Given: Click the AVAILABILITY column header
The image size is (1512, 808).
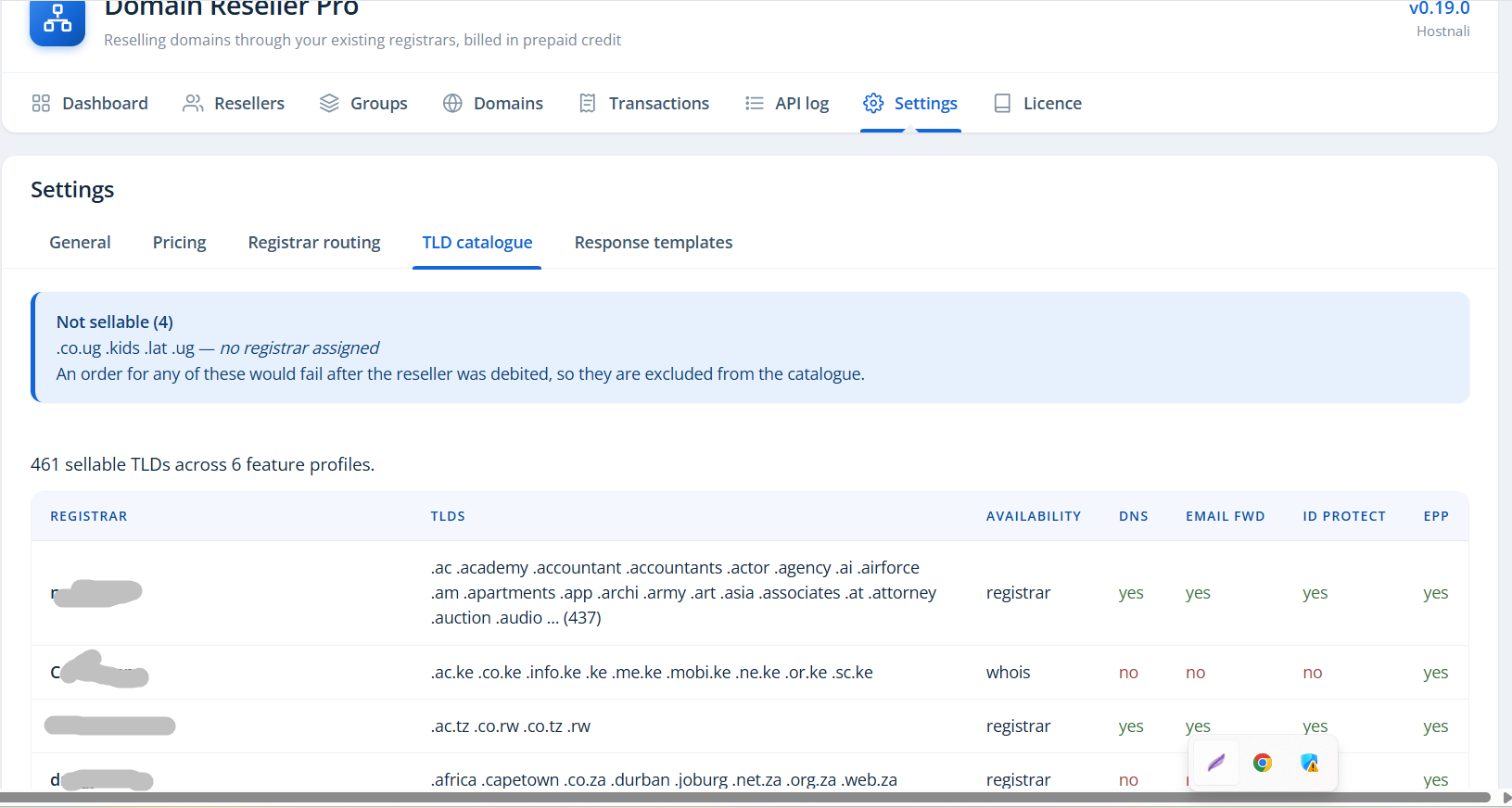Looking at the screenshot, I should (x=1034, y=516).
